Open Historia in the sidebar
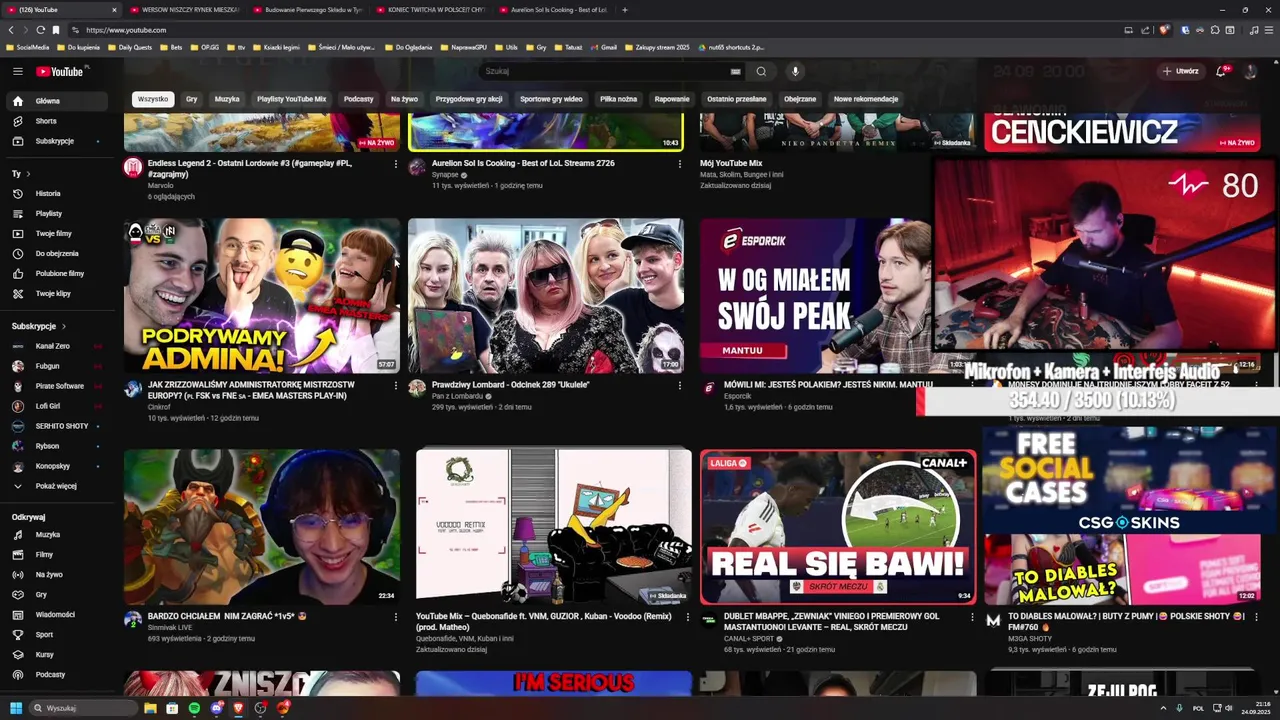 coord(56,193)
